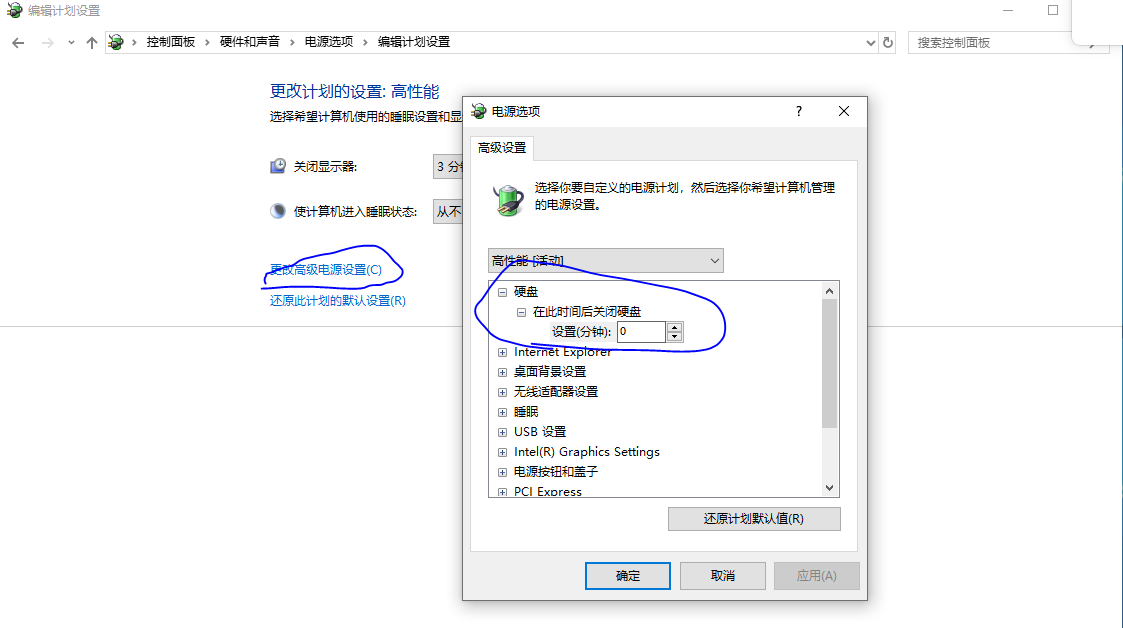Screen dimensions: 1123x628
Task: Select the 高级设置 tab
Action: coord(502,148)
